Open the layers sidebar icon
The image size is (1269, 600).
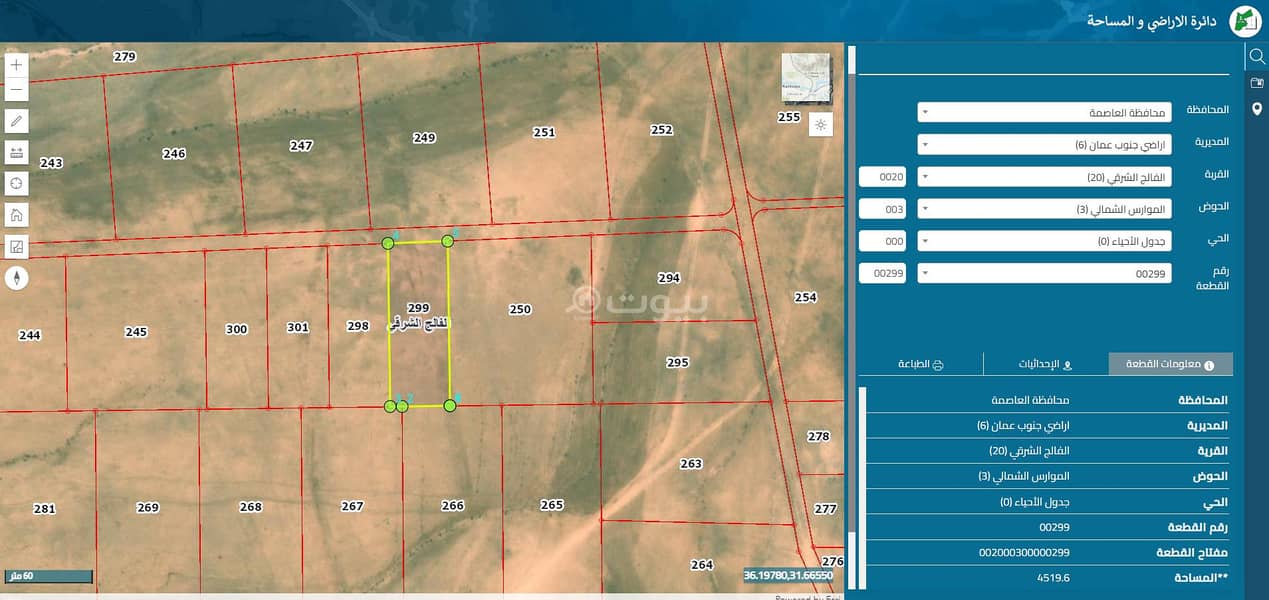pyautogui.click(x=1257, y=83)
